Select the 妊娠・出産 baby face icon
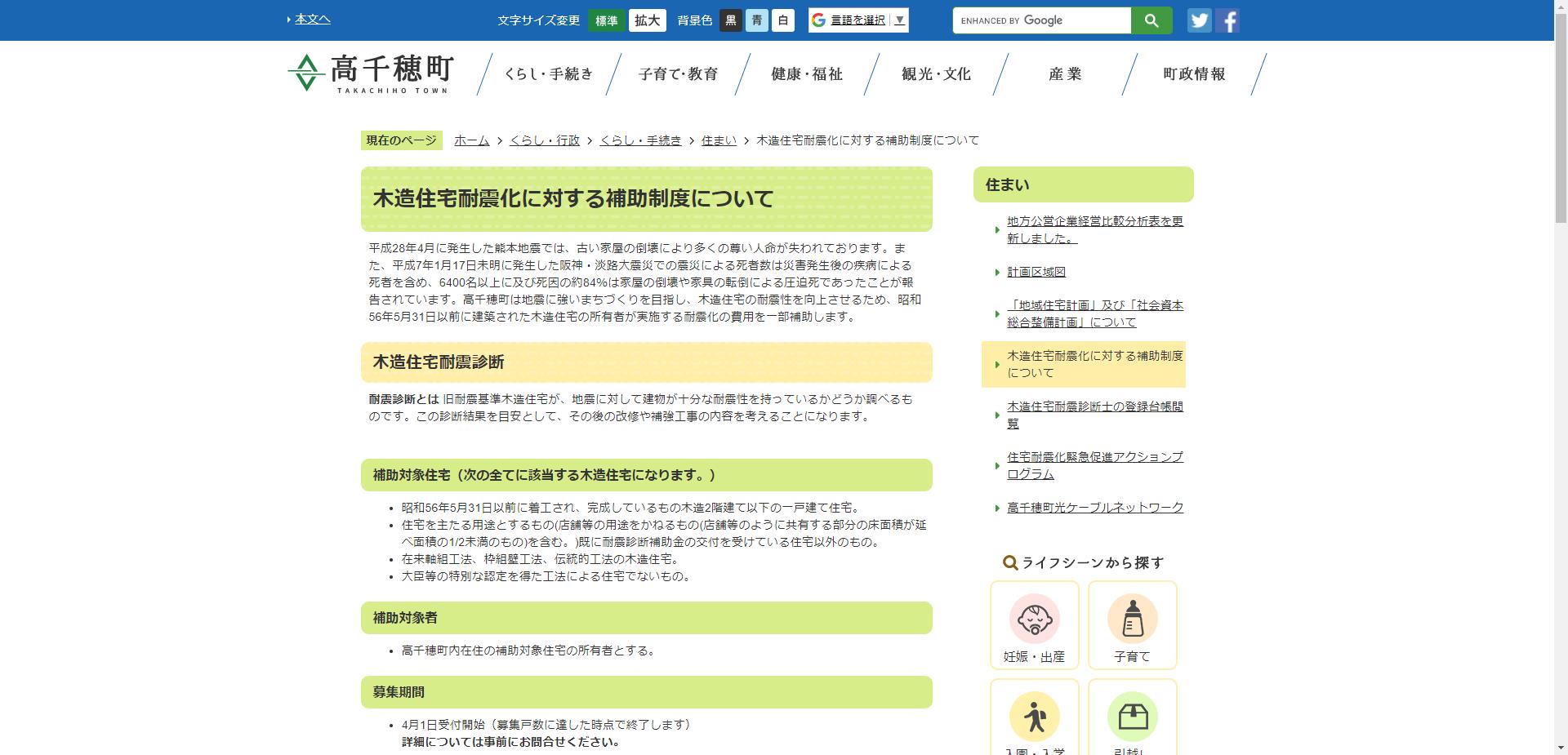The width and height of the screenshot is (1568, 755). click(x=1034, y=620)
